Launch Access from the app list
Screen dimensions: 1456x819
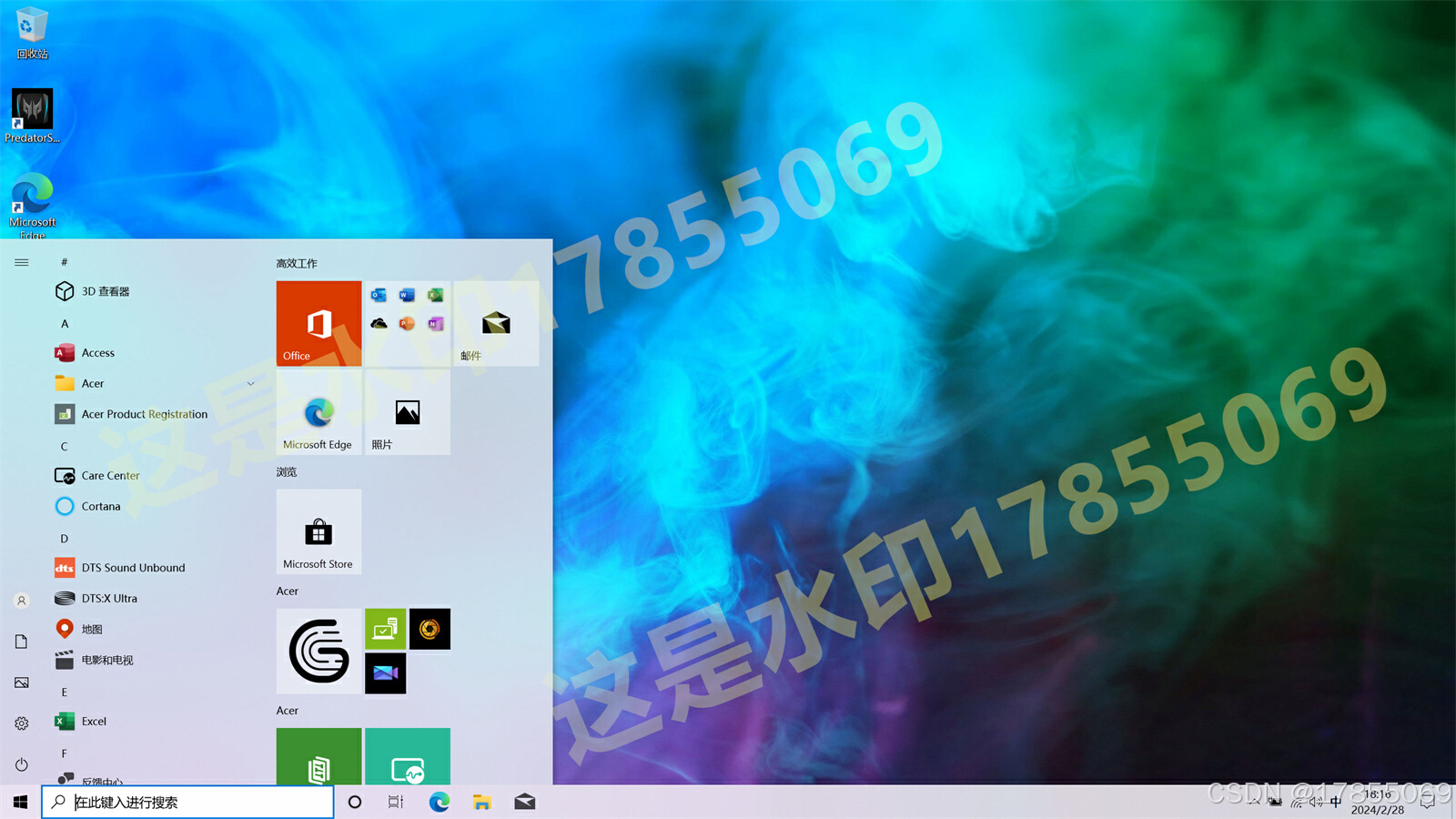[155, 353]
